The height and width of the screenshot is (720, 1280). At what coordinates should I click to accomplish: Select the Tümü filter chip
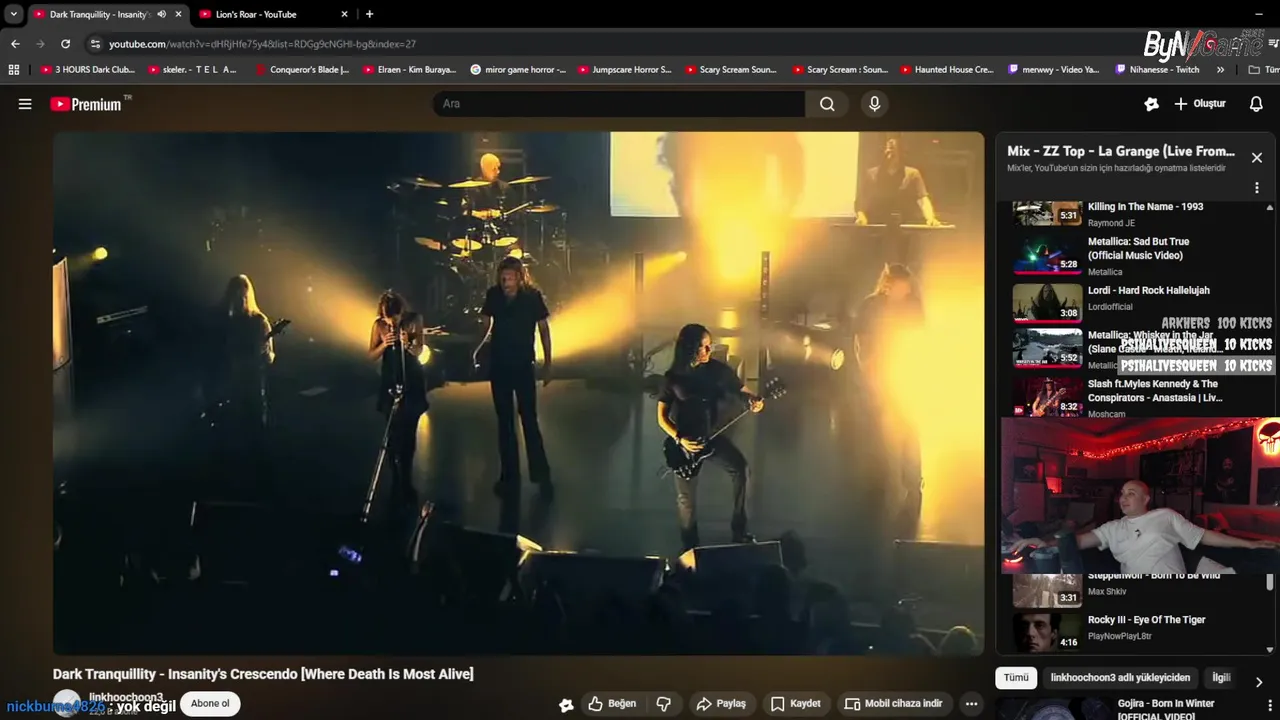(1016, 677)
